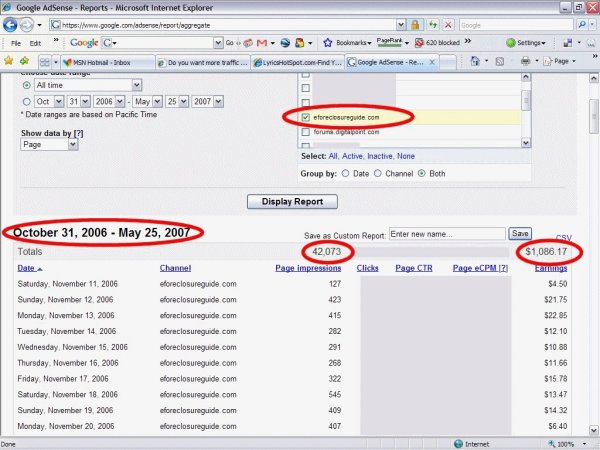Screen dimensions: 600x450
Task: Open the news icon beside Go button
Action: [x=248, y=43]
